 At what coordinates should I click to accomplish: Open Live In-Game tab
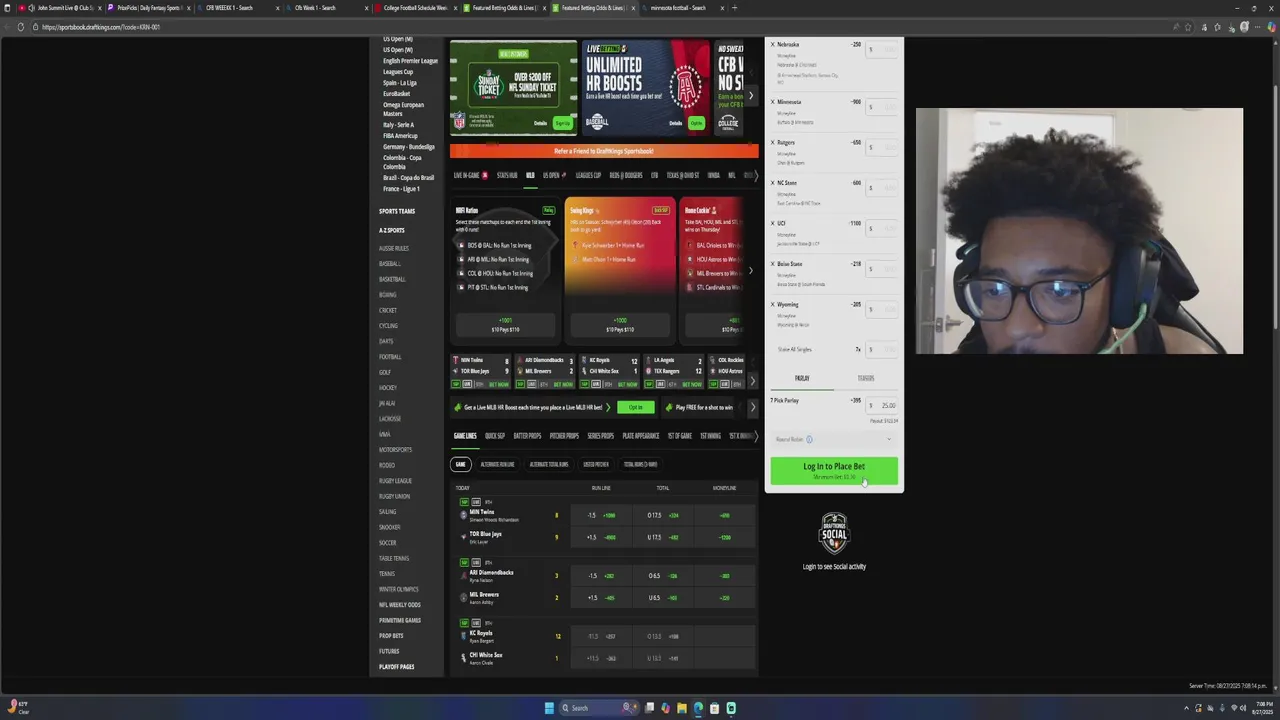[470, 175]
